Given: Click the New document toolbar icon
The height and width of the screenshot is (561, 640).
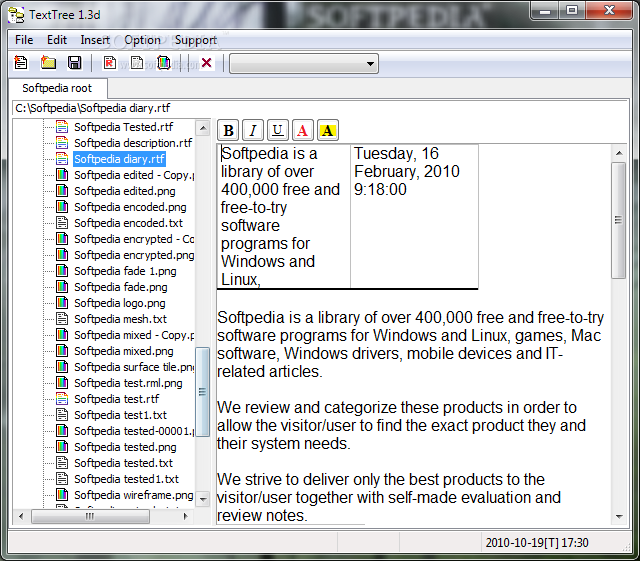Looking at the screenshot, I should (x=20, y=63).
